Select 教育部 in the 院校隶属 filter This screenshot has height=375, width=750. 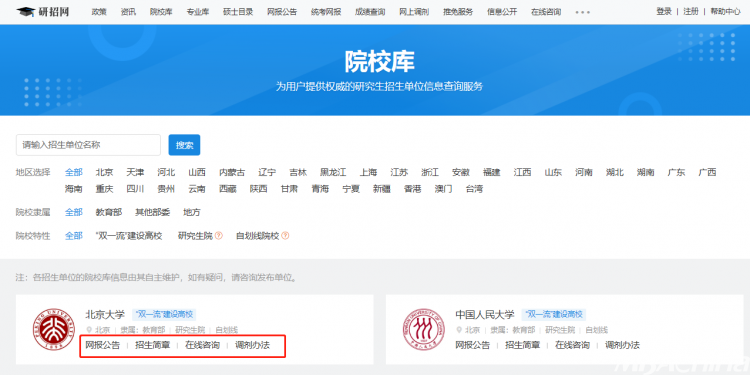click(x=109, y=212)
